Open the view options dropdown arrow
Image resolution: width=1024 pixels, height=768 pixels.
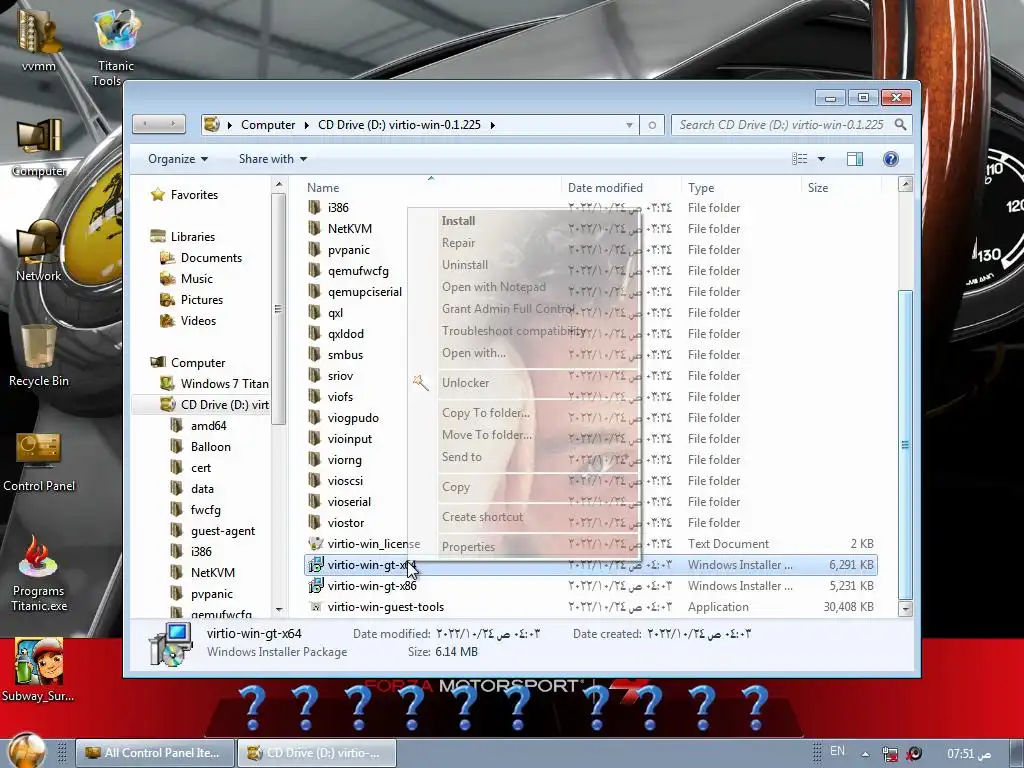click(x=822, y=159)
